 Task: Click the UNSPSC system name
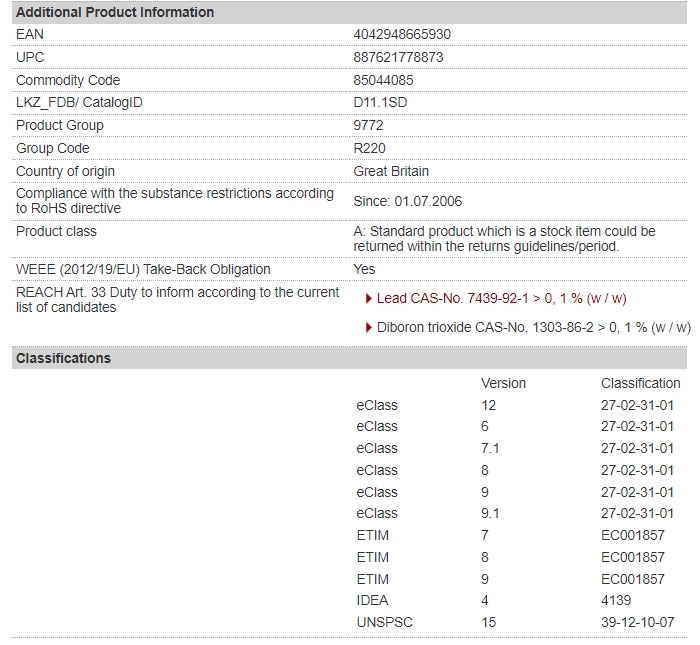384,622
